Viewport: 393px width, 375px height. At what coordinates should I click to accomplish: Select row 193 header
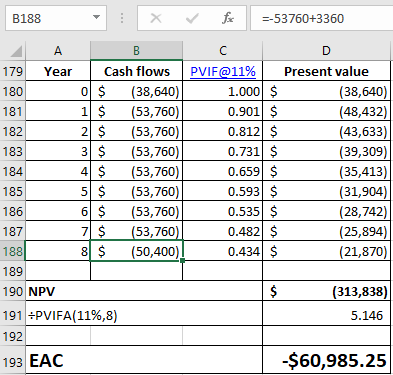[x=13, y=361]
